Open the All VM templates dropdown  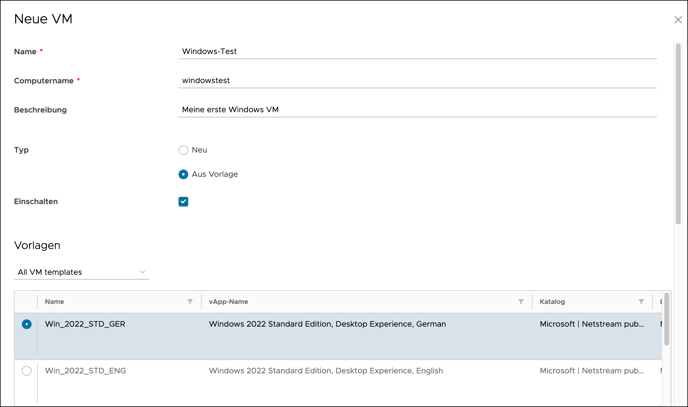[x=81, y=272]
